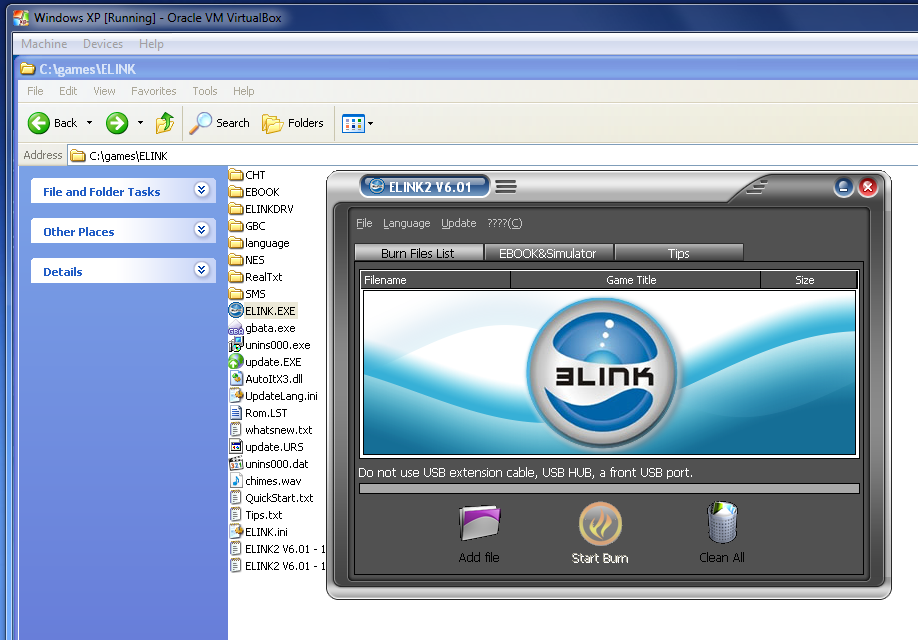
Task: Click the Clean All trash icon
Action: [x=722, y=522]
